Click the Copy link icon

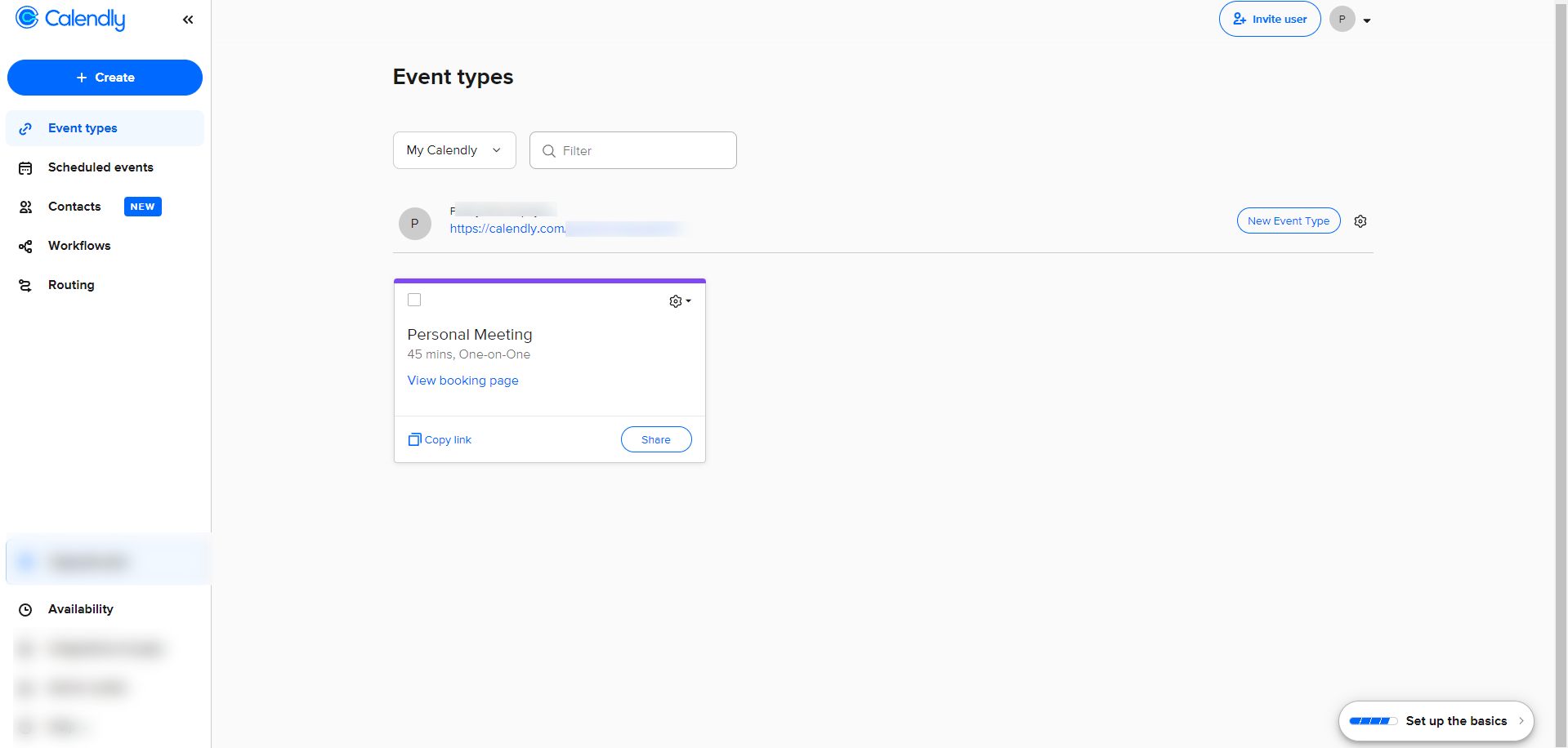[x=414, y=440]
